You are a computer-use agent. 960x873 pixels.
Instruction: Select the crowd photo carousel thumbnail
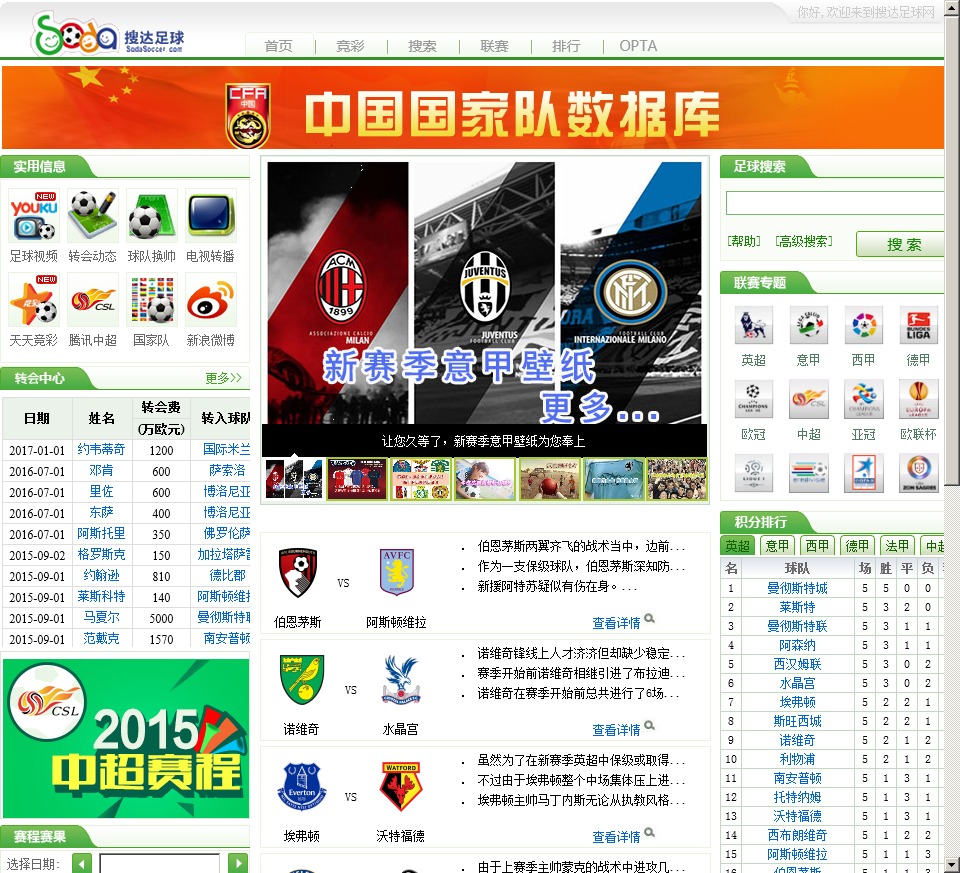pyautogui.click(x=677, y=479)
